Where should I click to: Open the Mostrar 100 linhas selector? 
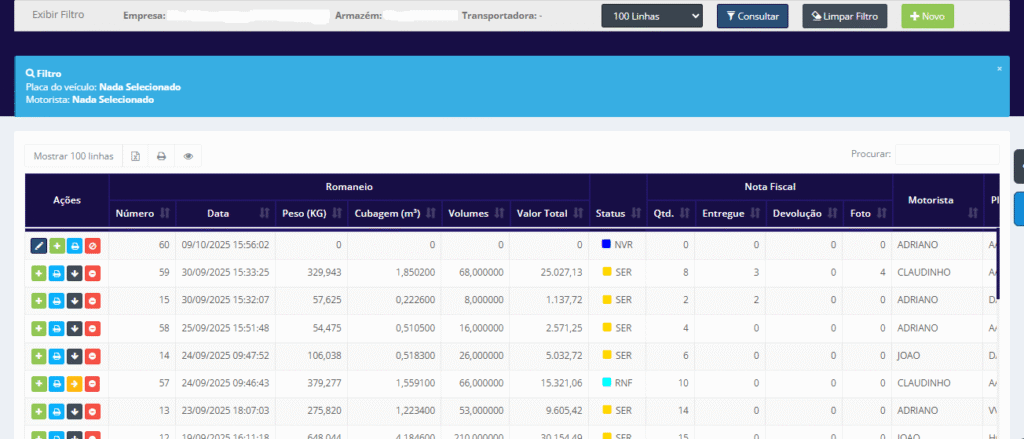click(x=74, y=156)
